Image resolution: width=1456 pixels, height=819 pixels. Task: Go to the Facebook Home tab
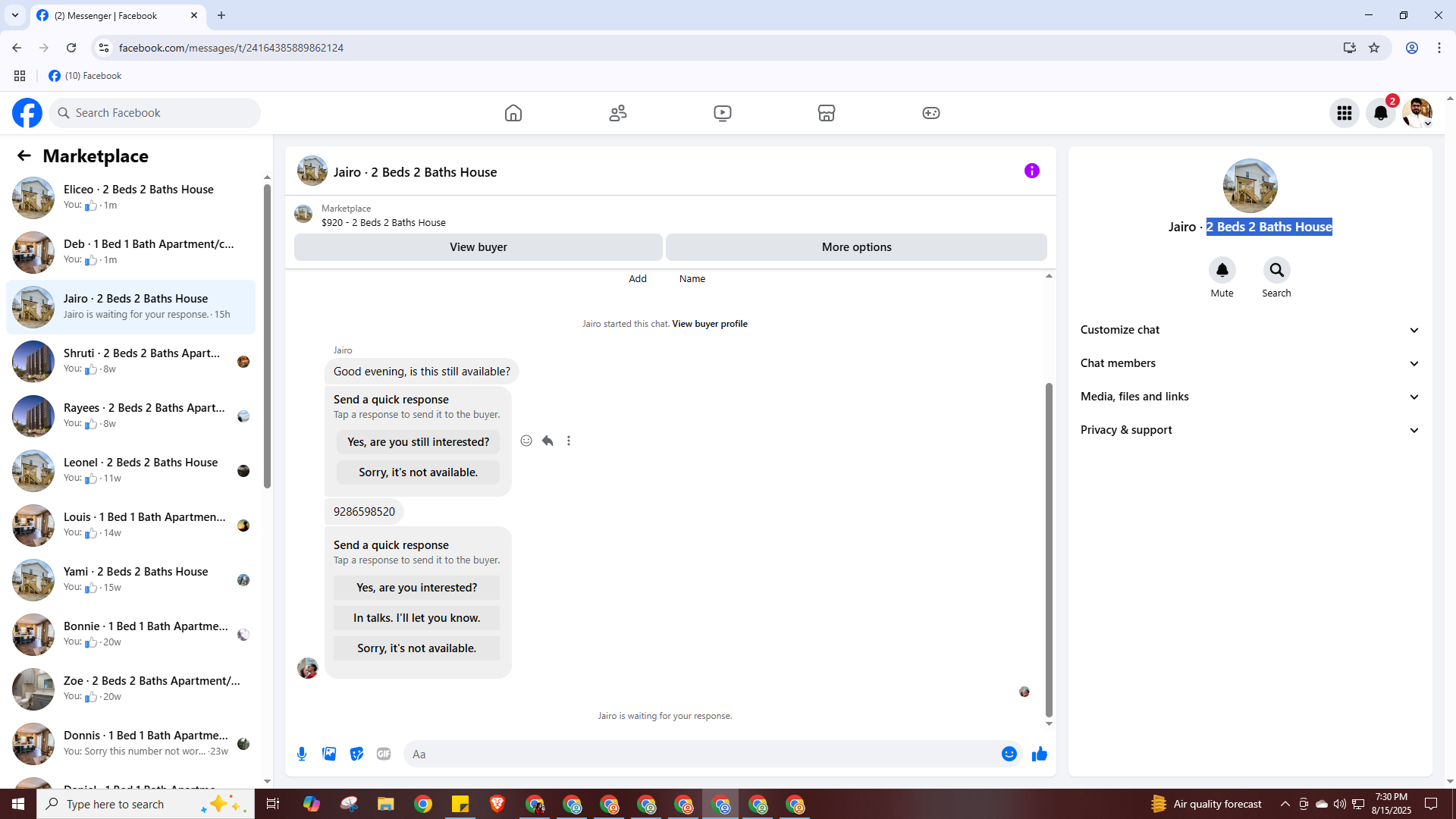coord(513,113)
